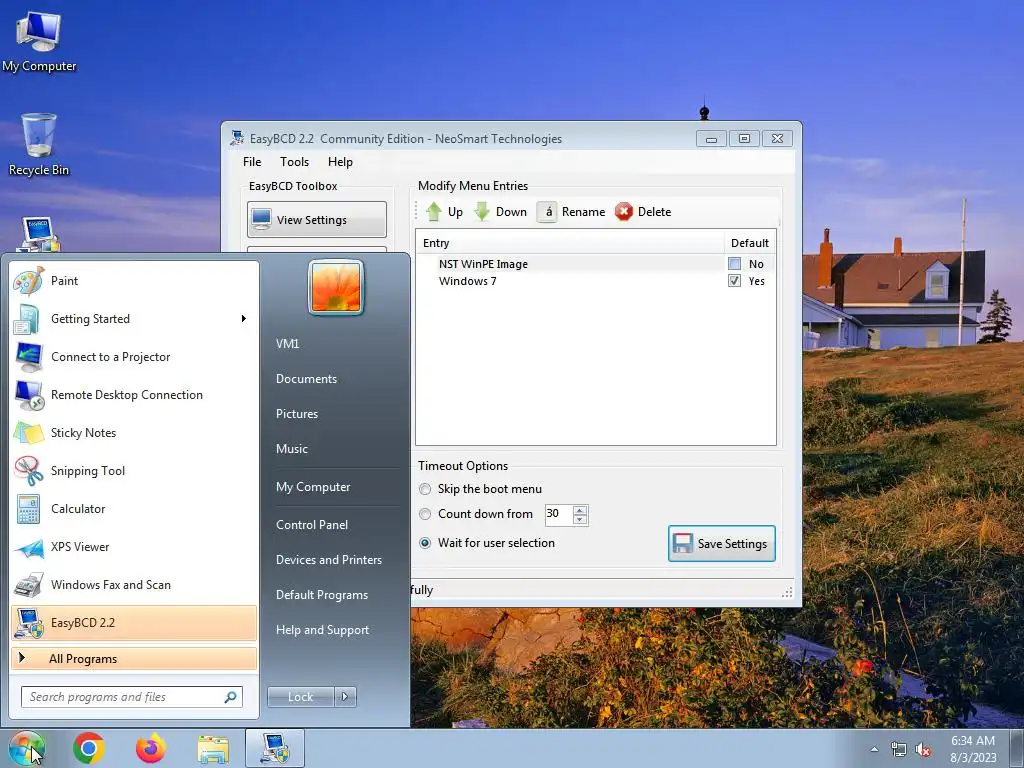Select the NST WinPE Image entry
The width and height of the screenshot is (1024, 768).
coord(483,264)
